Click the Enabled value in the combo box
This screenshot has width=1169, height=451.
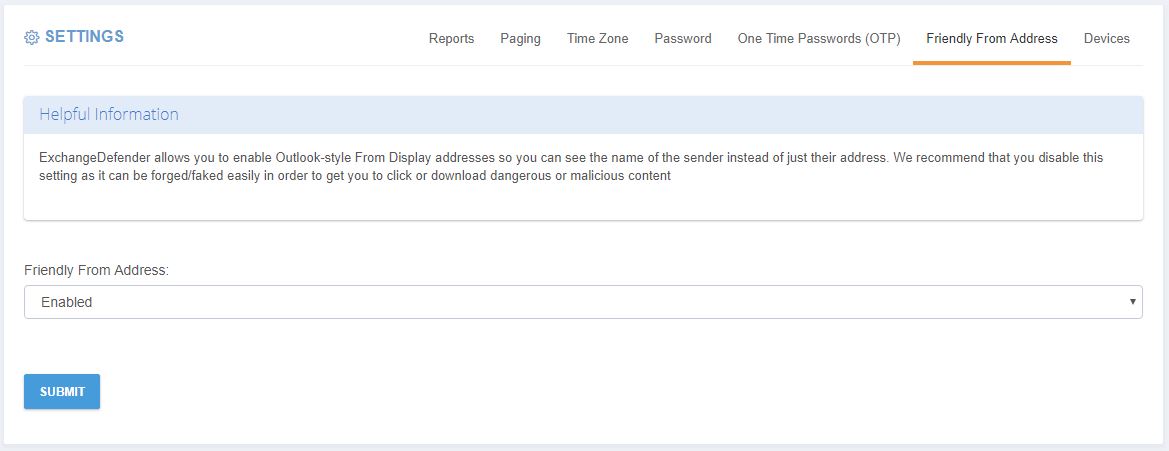(66, 303)
